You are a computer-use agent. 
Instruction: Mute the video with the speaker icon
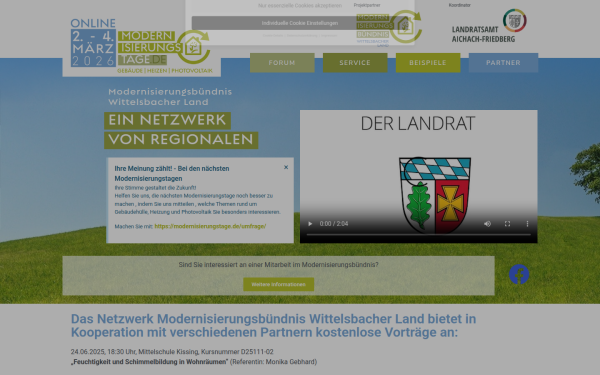[487, 223]
